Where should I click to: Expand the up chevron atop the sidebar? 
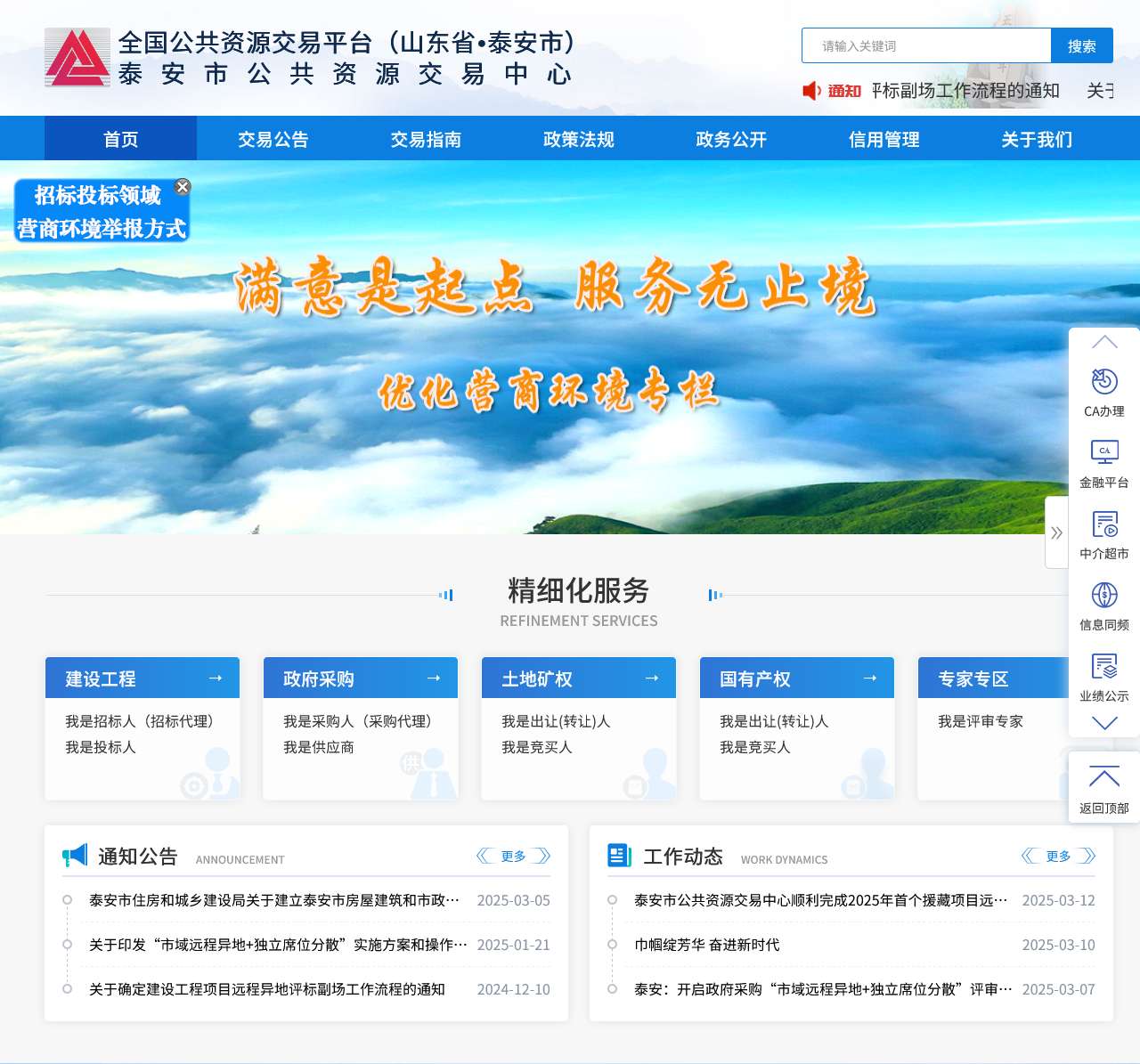[1103, 343]
